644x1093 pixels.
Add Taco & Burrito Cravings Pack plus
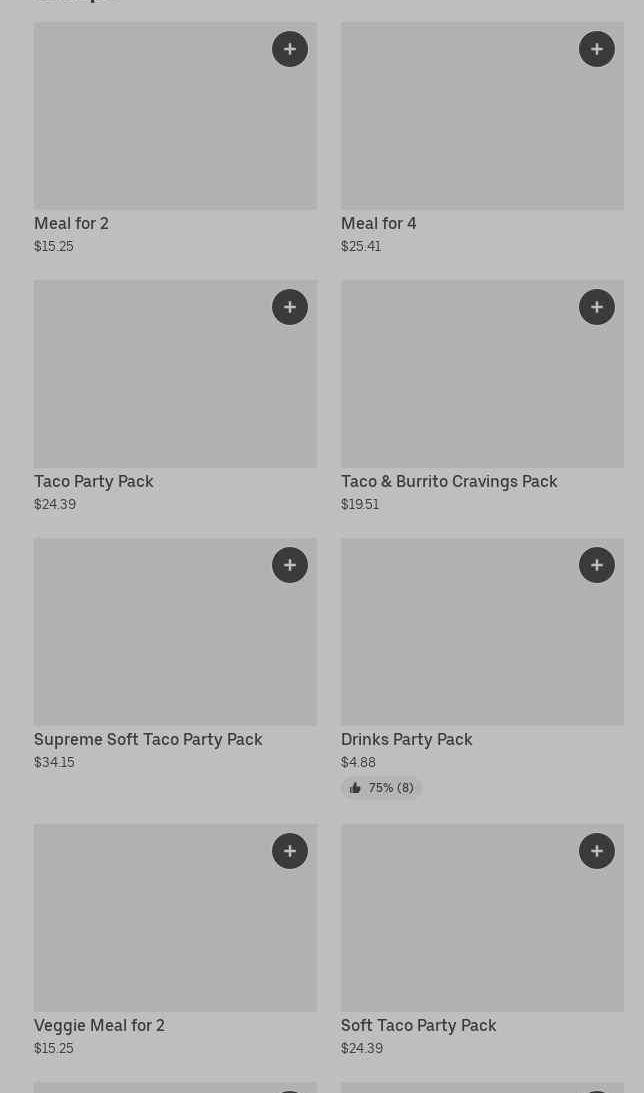tap(597, 307)
